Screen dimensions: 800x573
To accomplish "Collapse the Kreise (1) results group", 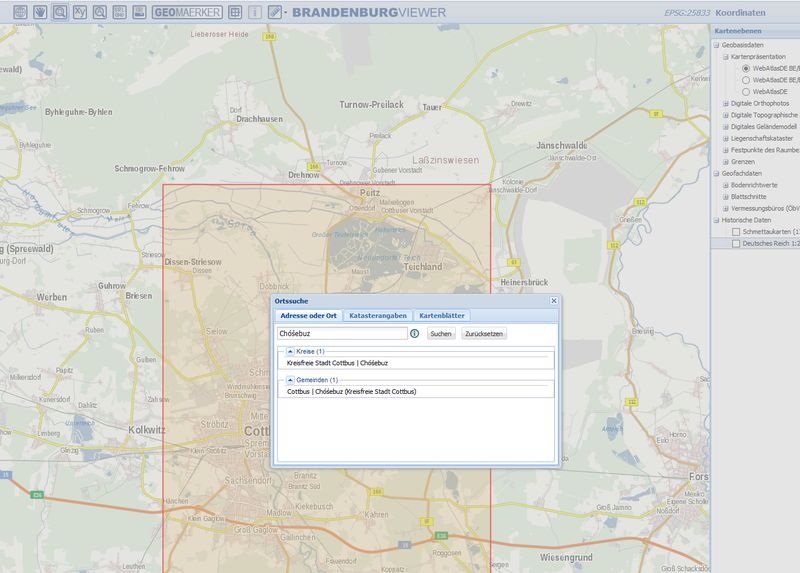I will 290,351.
